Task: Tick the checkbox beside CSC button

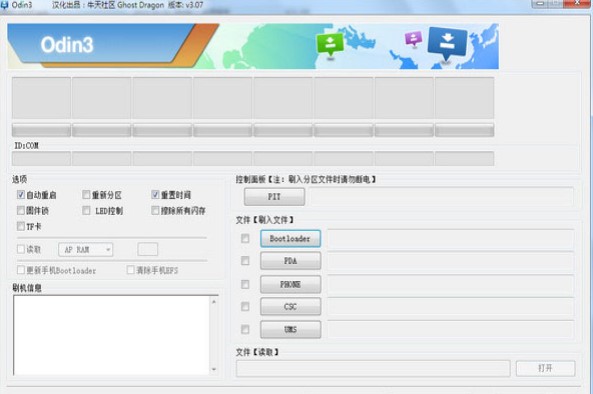Action: tap(245, 307)
